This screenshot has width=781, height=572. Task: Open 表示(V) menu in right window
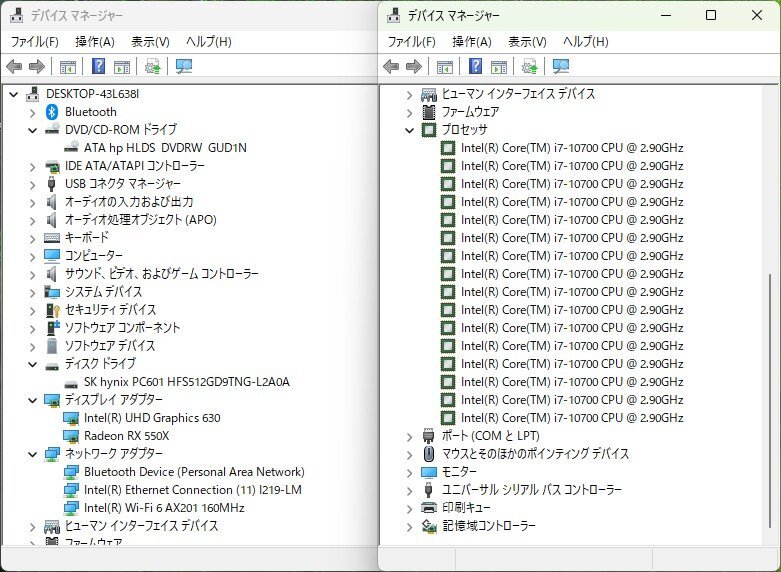click(x=527, y=42)
